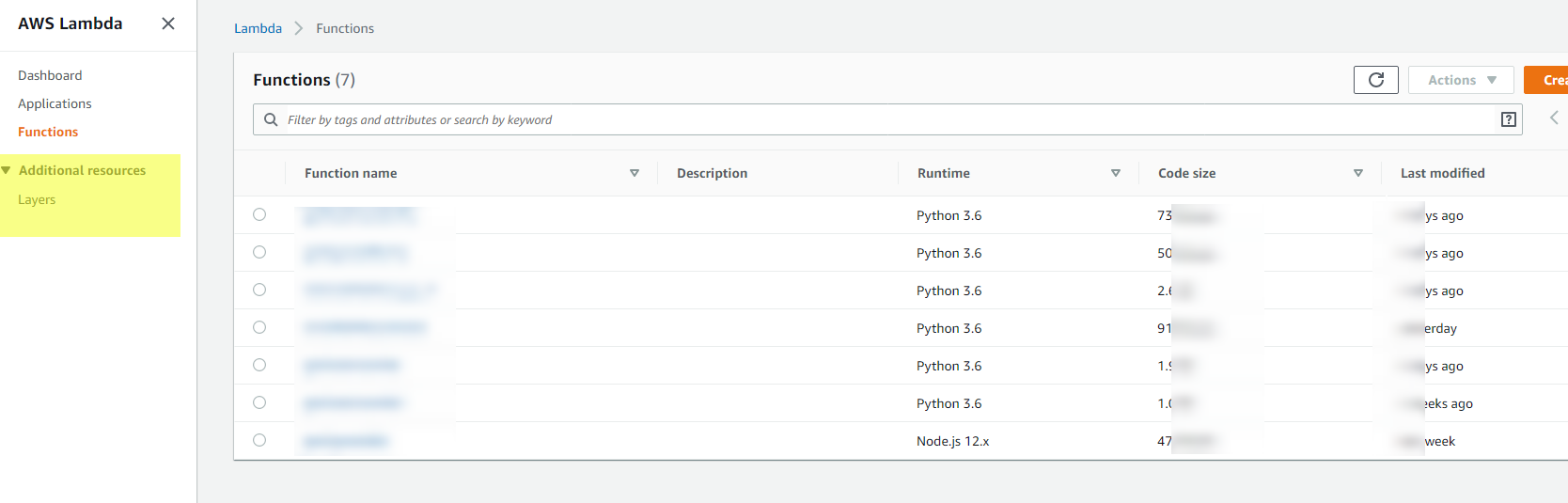Sort by Runtime column arrow
Image resolution: width=1568 pixels, height=503 pixels.
pyautogui.click(x=1116, y=173)
